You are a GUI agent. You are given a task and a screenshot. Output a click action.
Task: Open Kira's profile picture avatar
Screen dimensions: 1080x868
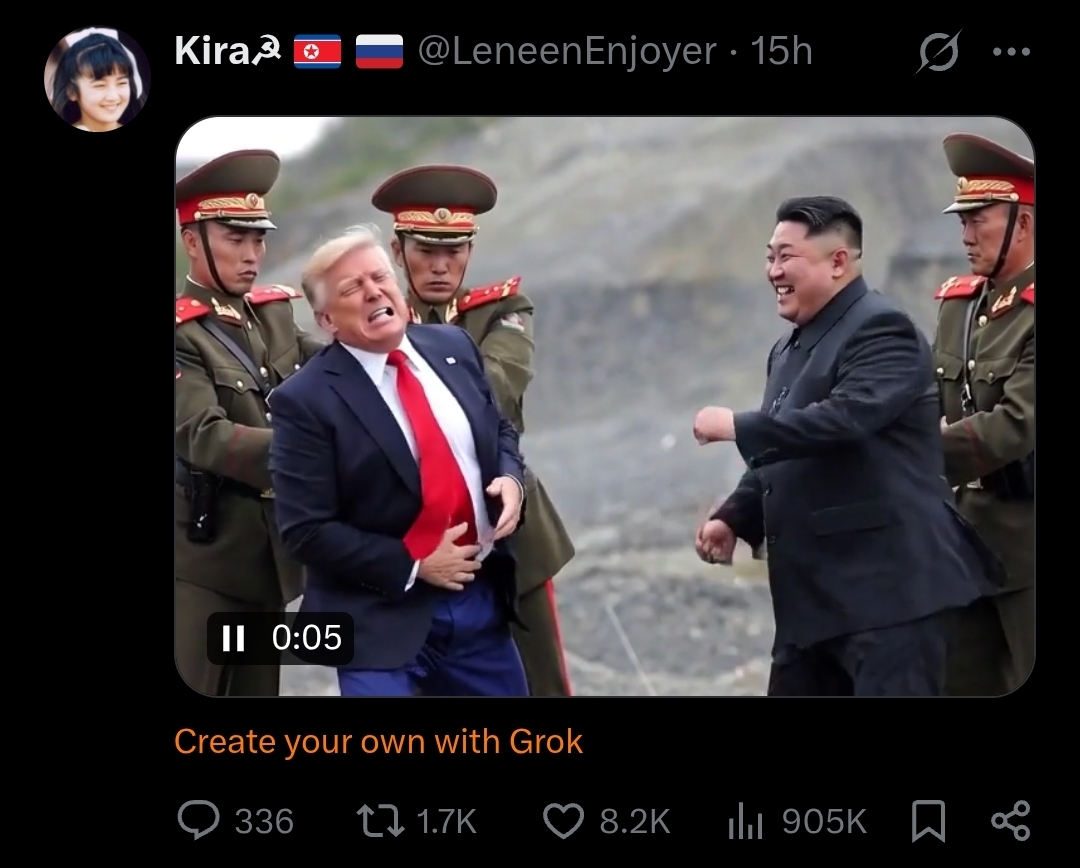point(97,79)
